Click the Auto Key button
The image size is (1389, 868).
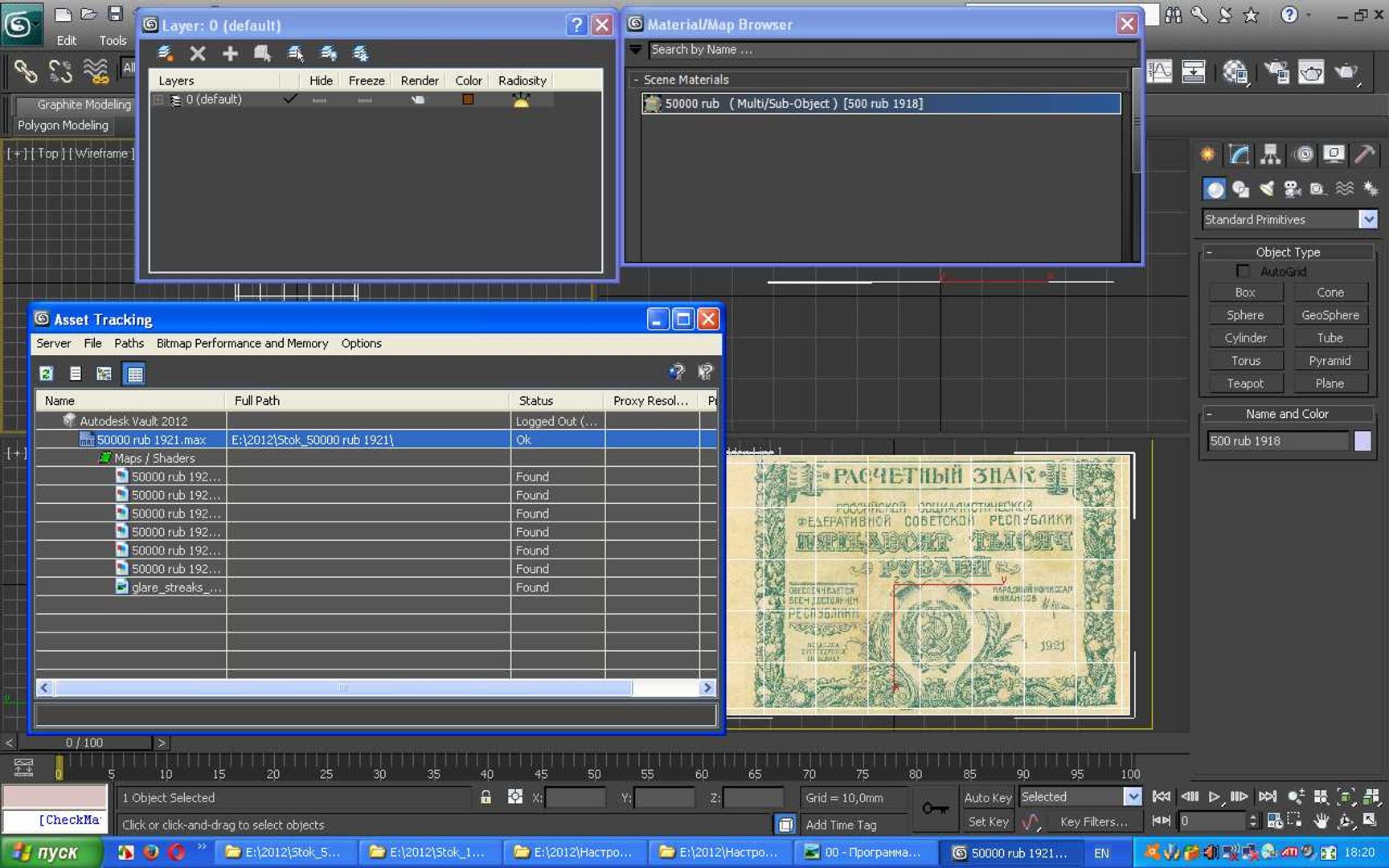click(x=987, y=798)
